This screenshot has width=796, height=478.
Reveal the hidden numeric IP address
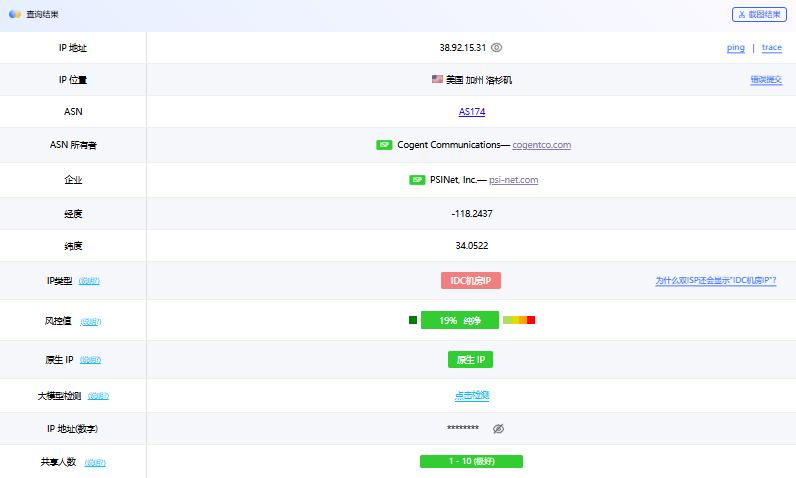click(498, 428)
